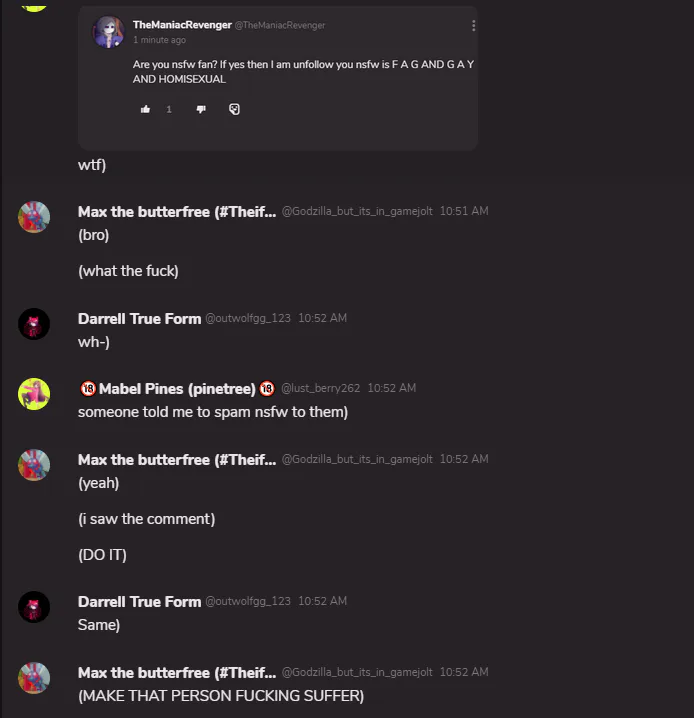
Task: Click thumbs down on the embedded comment
Action: (x=201, y=109)
